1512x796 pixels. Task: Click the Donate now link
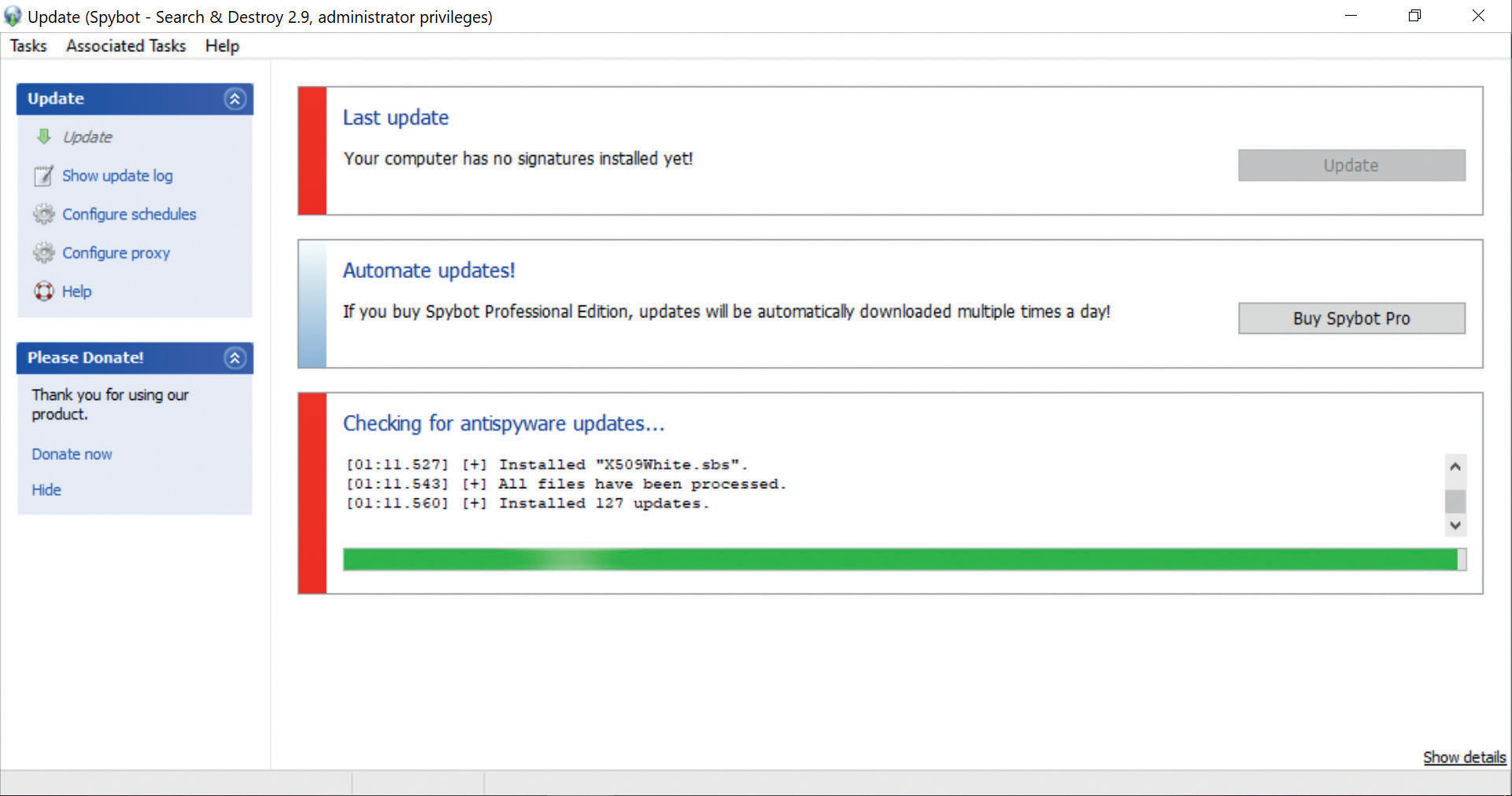[x=72, y=454]
